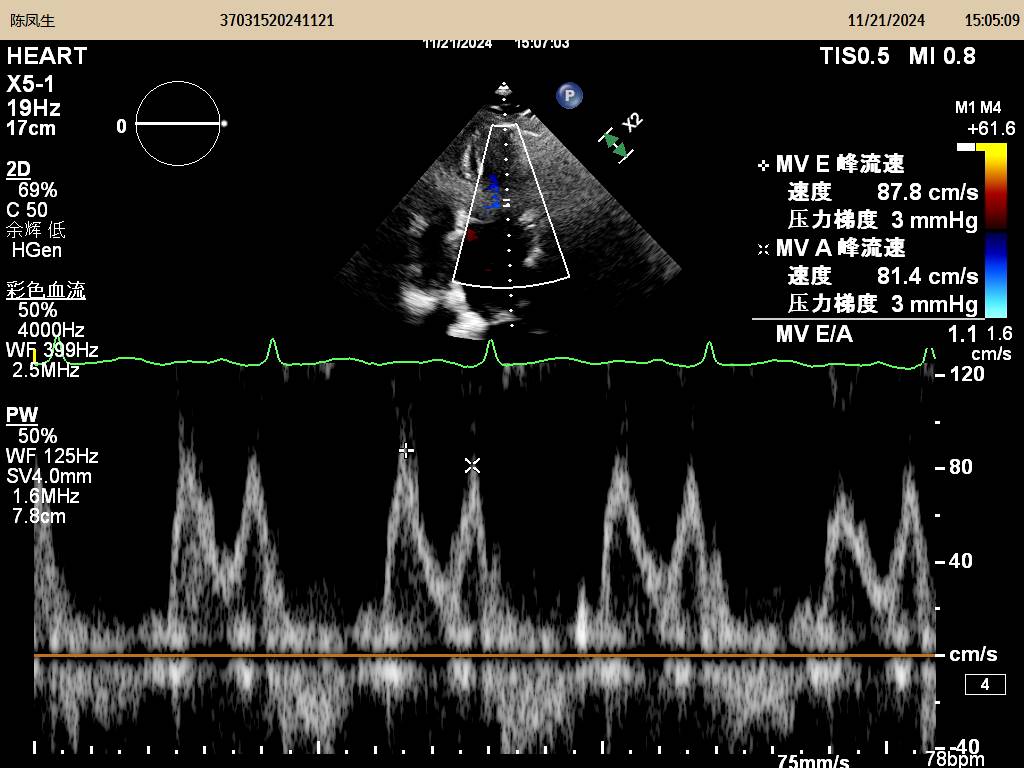1024x768 pixels.
Task: Click the X5-1 transducer label
Action: [31, 84]
